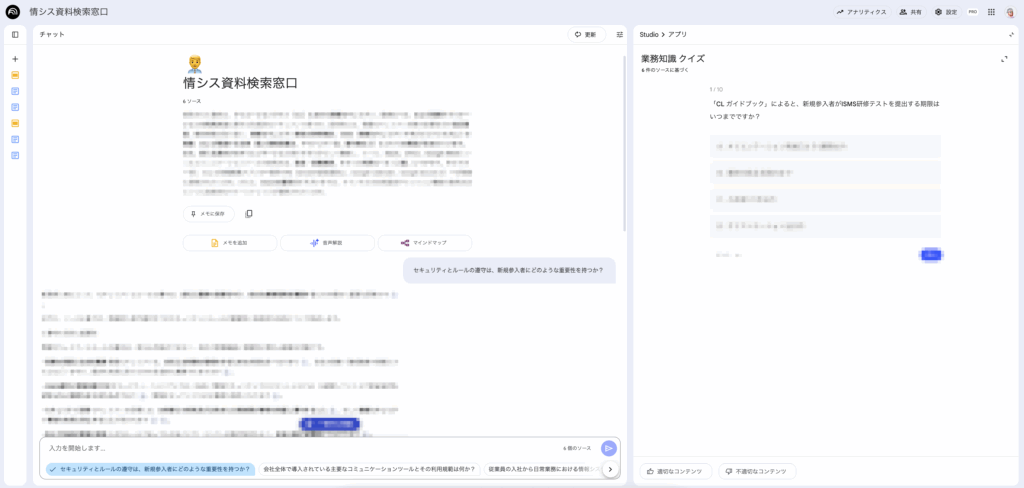Collapse the Studio panel with top-right icon
This screenshot has width=1024, height=488.
(1011, 34)
